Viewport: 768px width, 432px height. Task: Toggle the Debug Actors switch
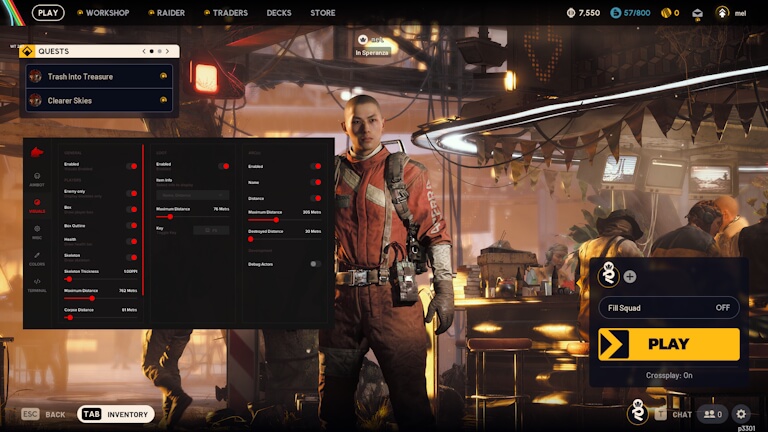(315, 264)
